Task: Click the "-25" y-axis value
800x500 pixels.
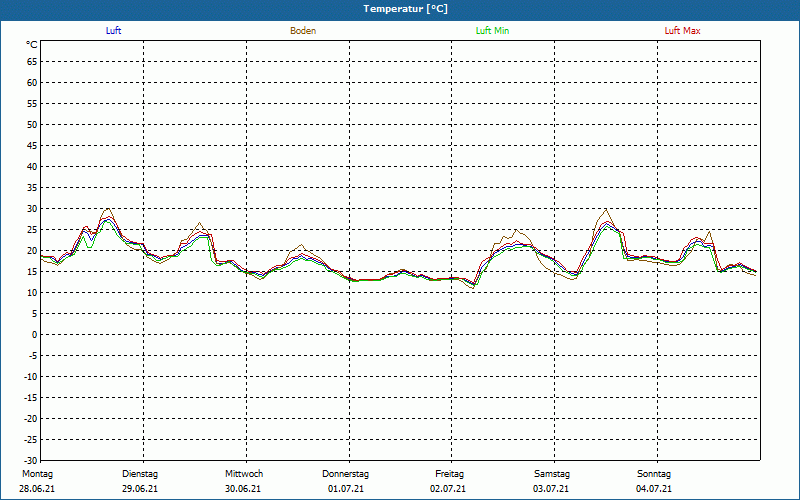Action: coord(31,440)
